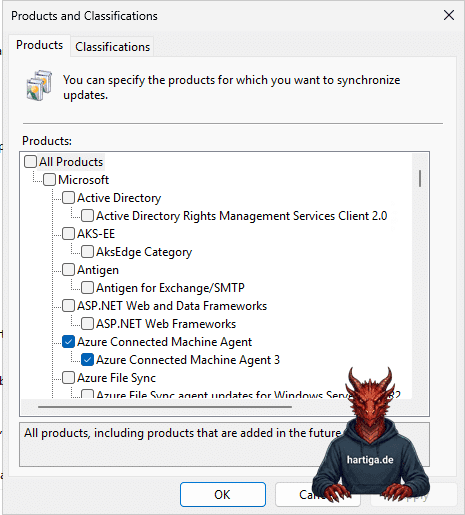Check the Azure File Sync checkbox

pos(68,378)
